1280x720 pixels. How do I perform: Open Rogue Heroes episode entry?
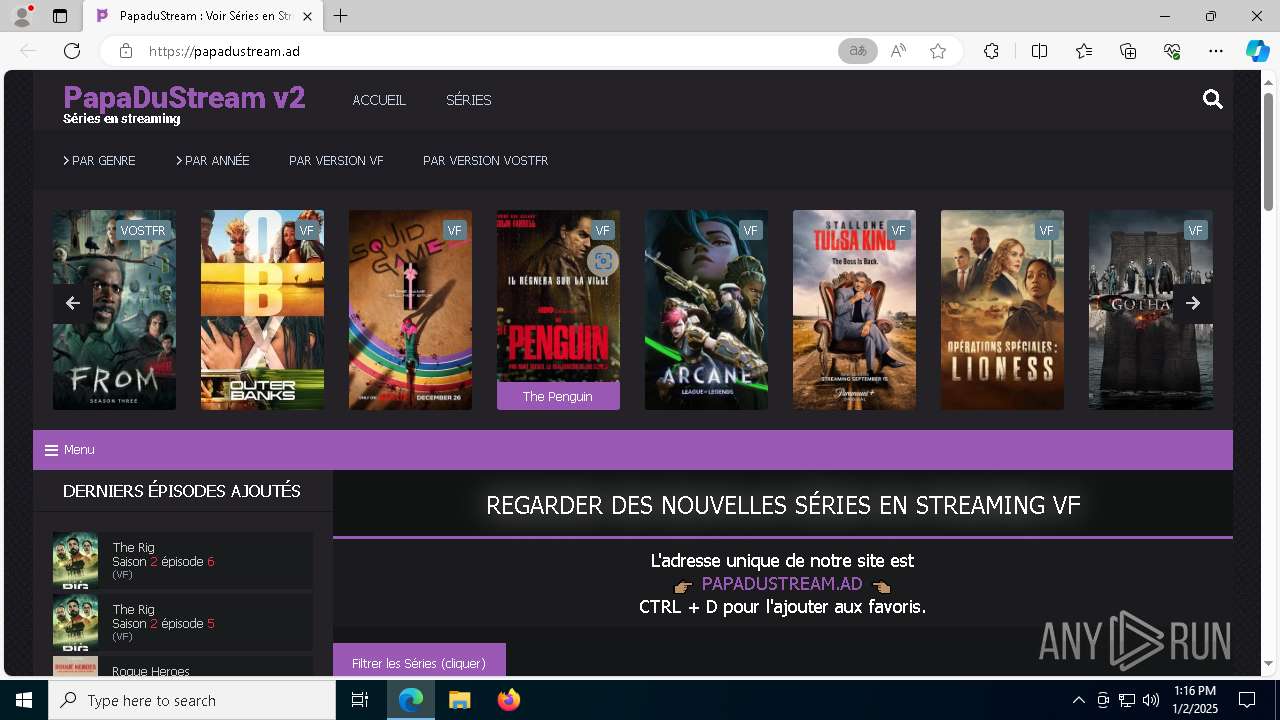183,667
